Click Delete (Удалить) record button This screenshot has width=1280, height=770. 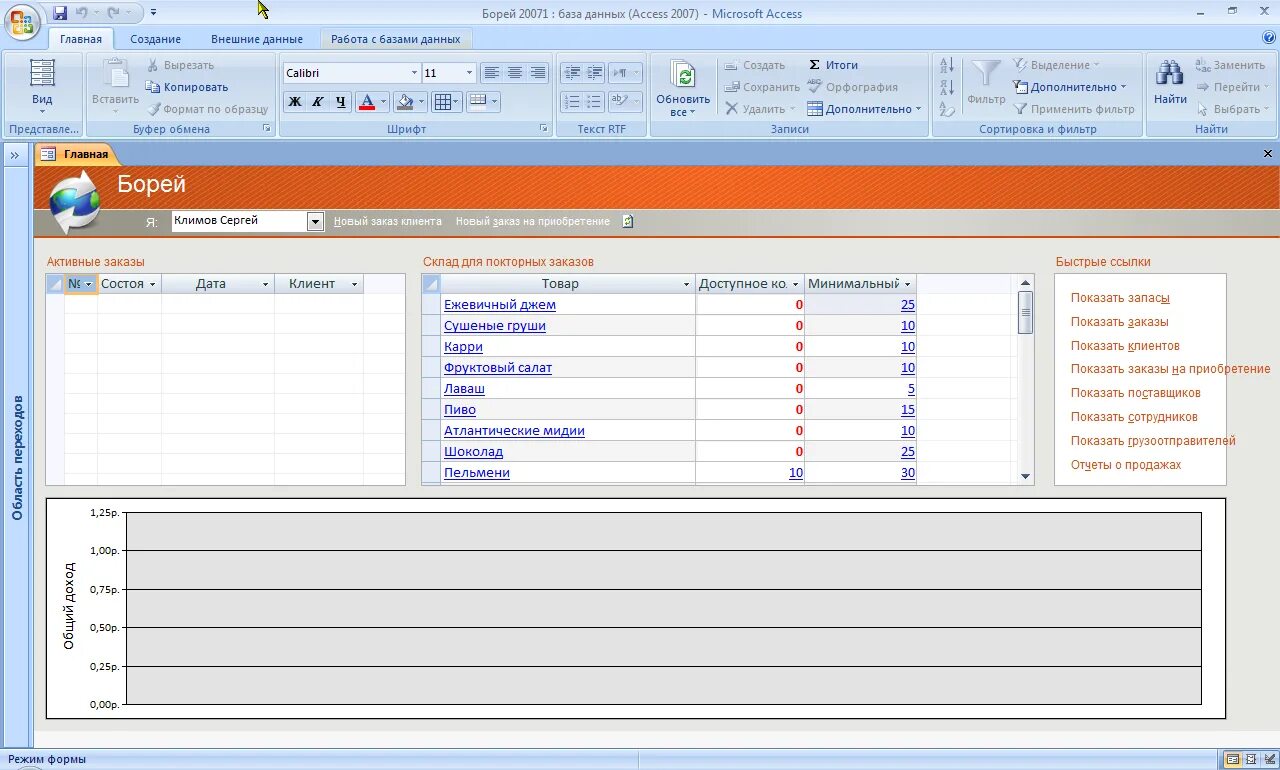tap(760, 109)
